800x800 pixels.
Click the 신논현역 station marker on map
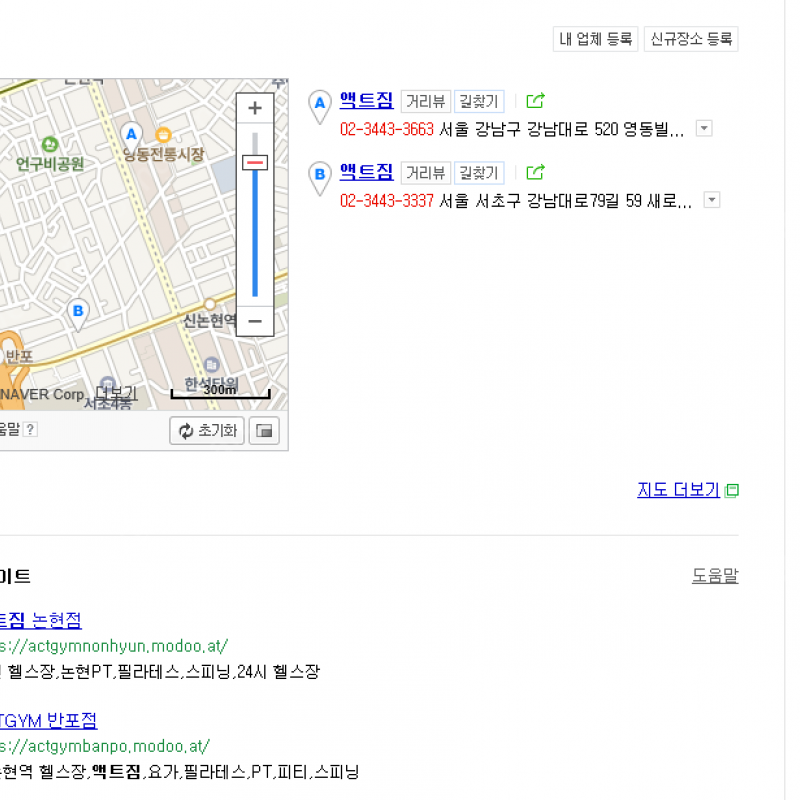tap(209, 305)
